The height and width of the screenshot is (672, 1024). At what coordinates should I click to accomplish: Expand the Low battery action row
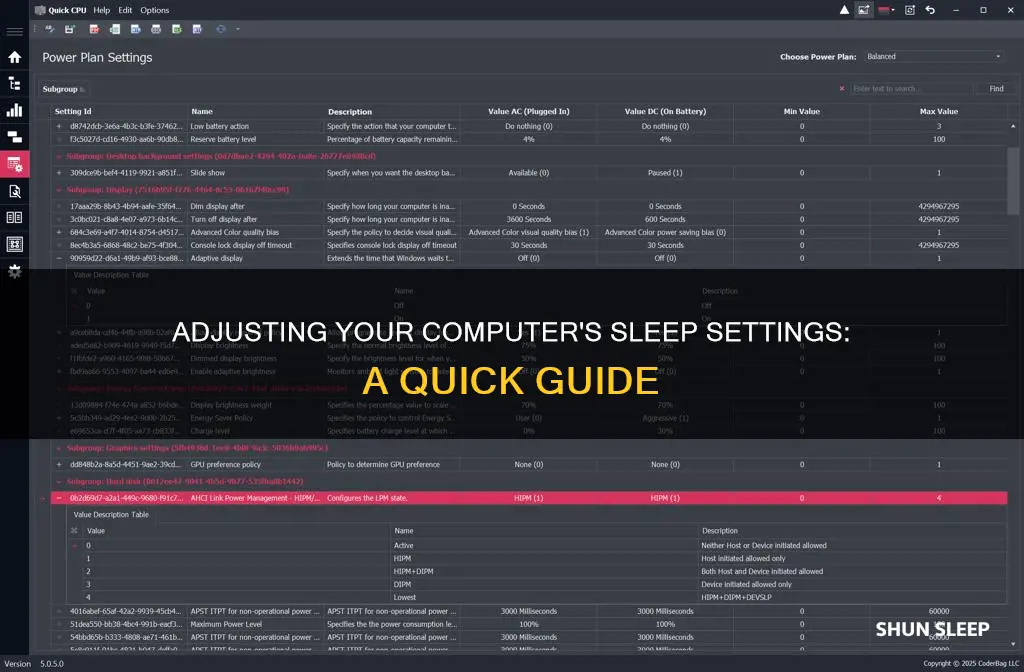(x=59, y=126)
